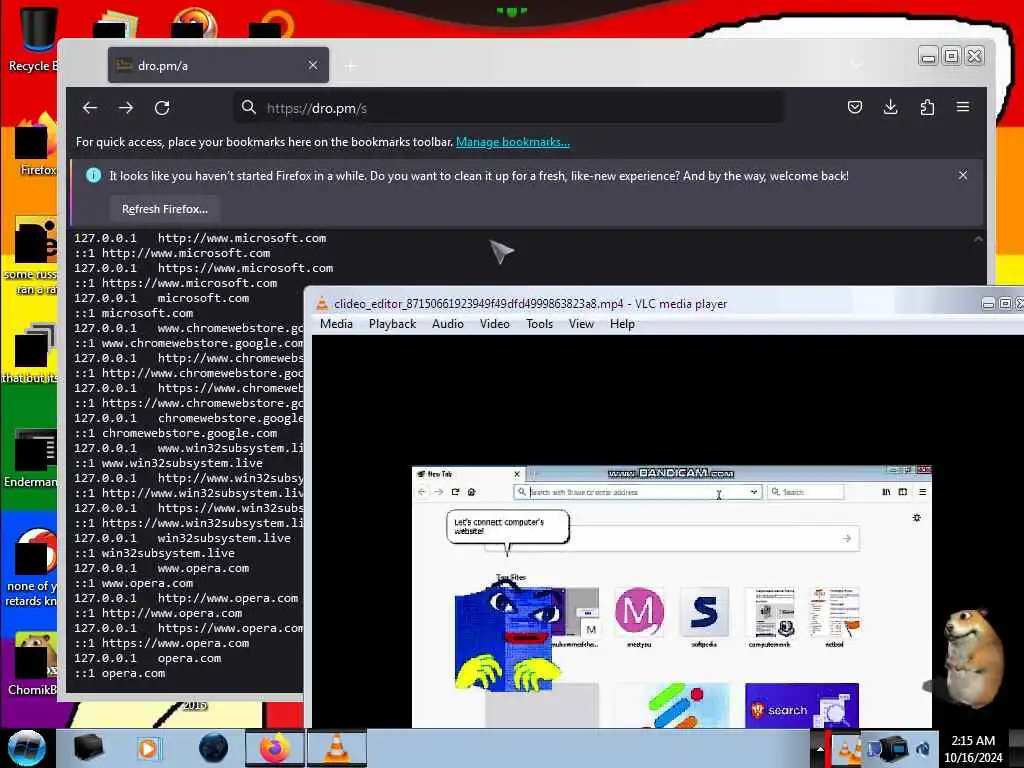
Task: Click the '::1 www.opera.com' line
Action: click(133, 583)
